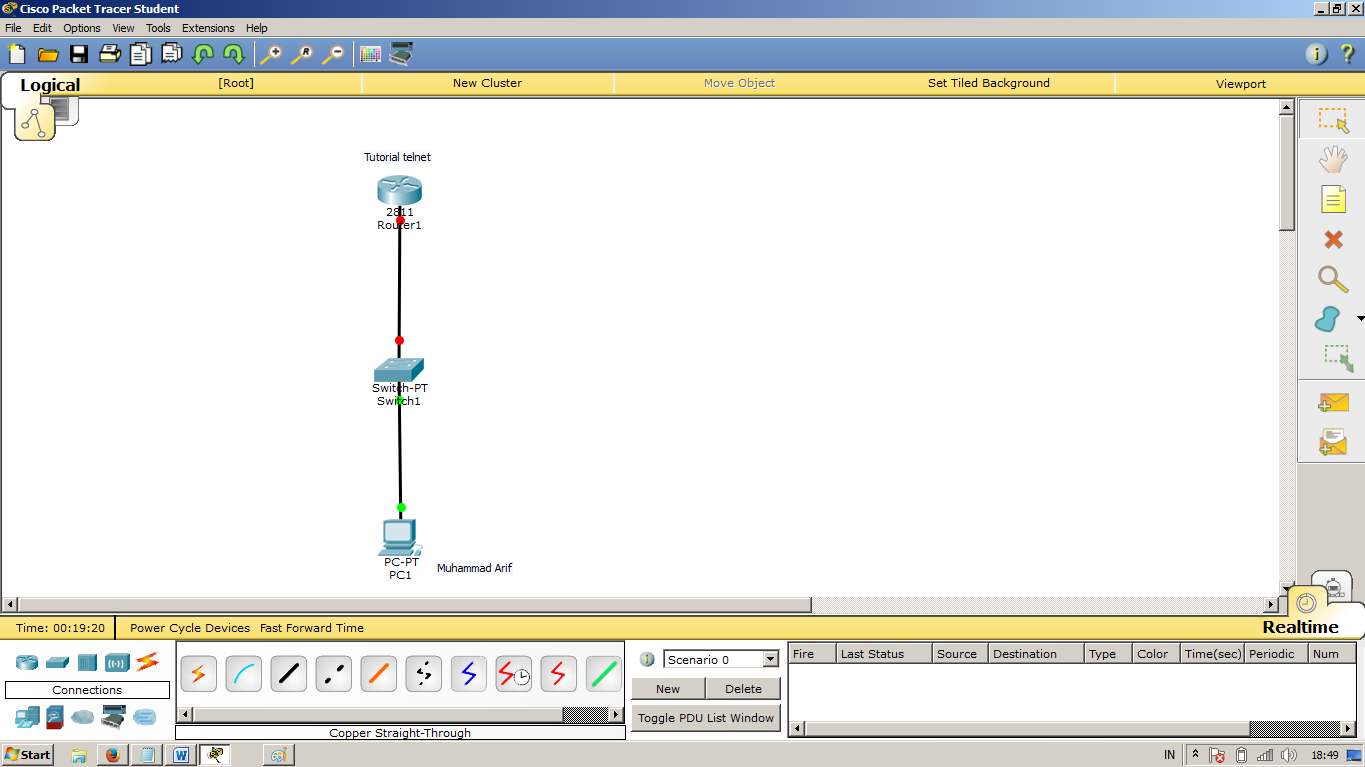The width and height of the screenshot is (1365, 767).
Task: Click New to add a scenario
Action: [x=667, y=688]
